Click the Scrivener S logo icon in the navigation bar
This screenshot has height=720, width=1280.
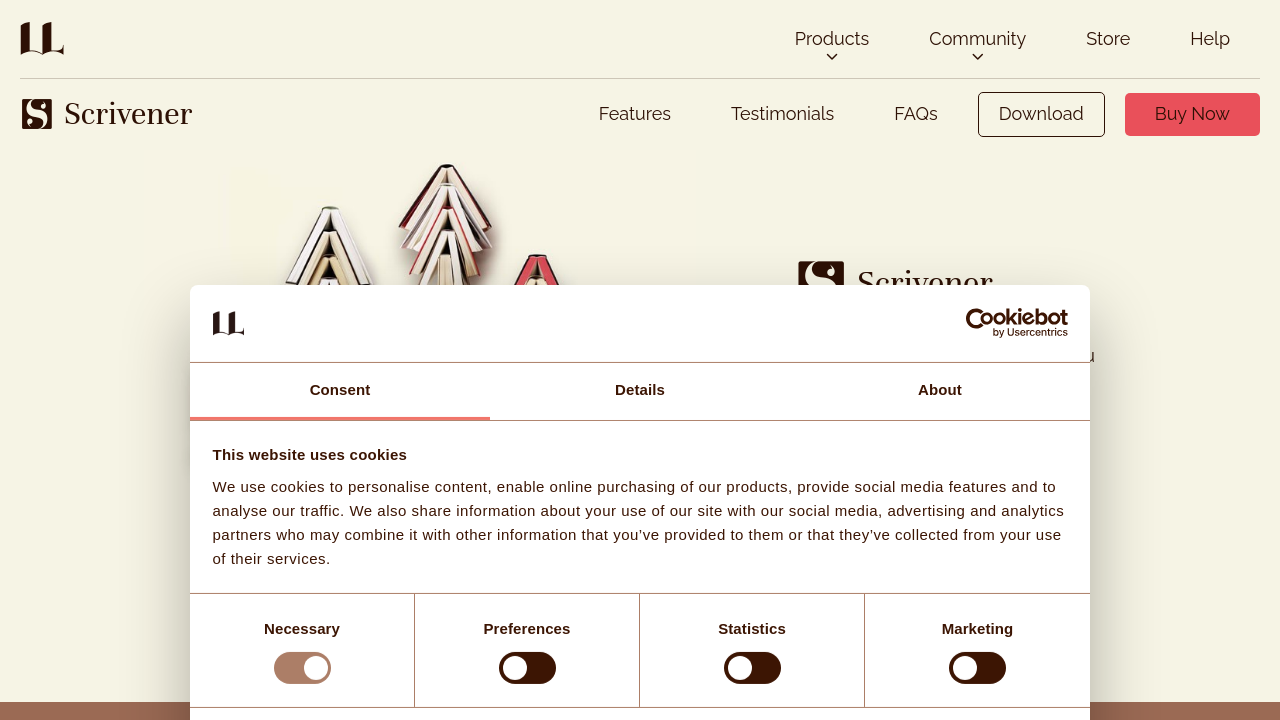(37, 114)
